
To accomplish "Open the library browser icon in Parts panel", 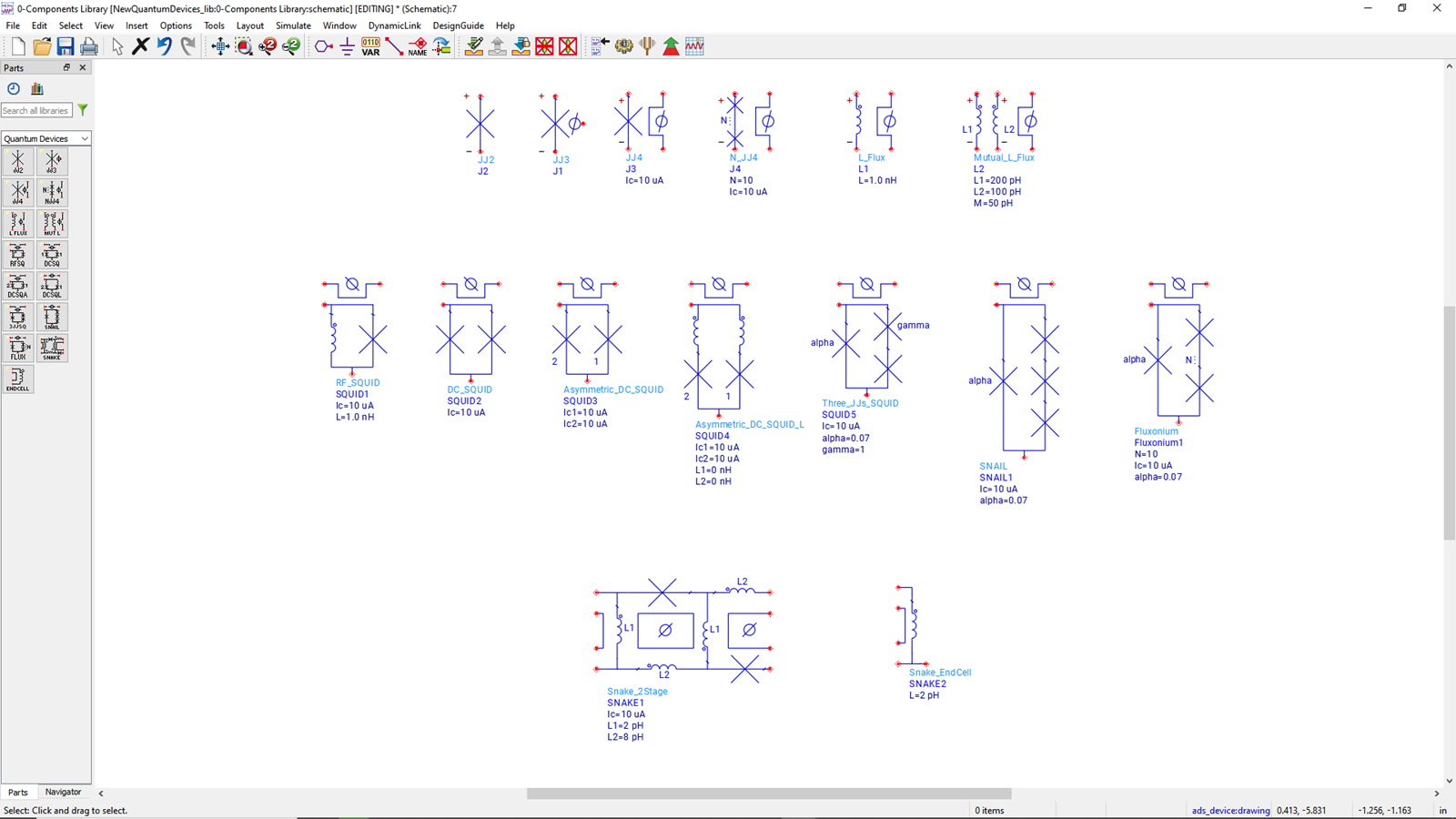I will [36, 88].
